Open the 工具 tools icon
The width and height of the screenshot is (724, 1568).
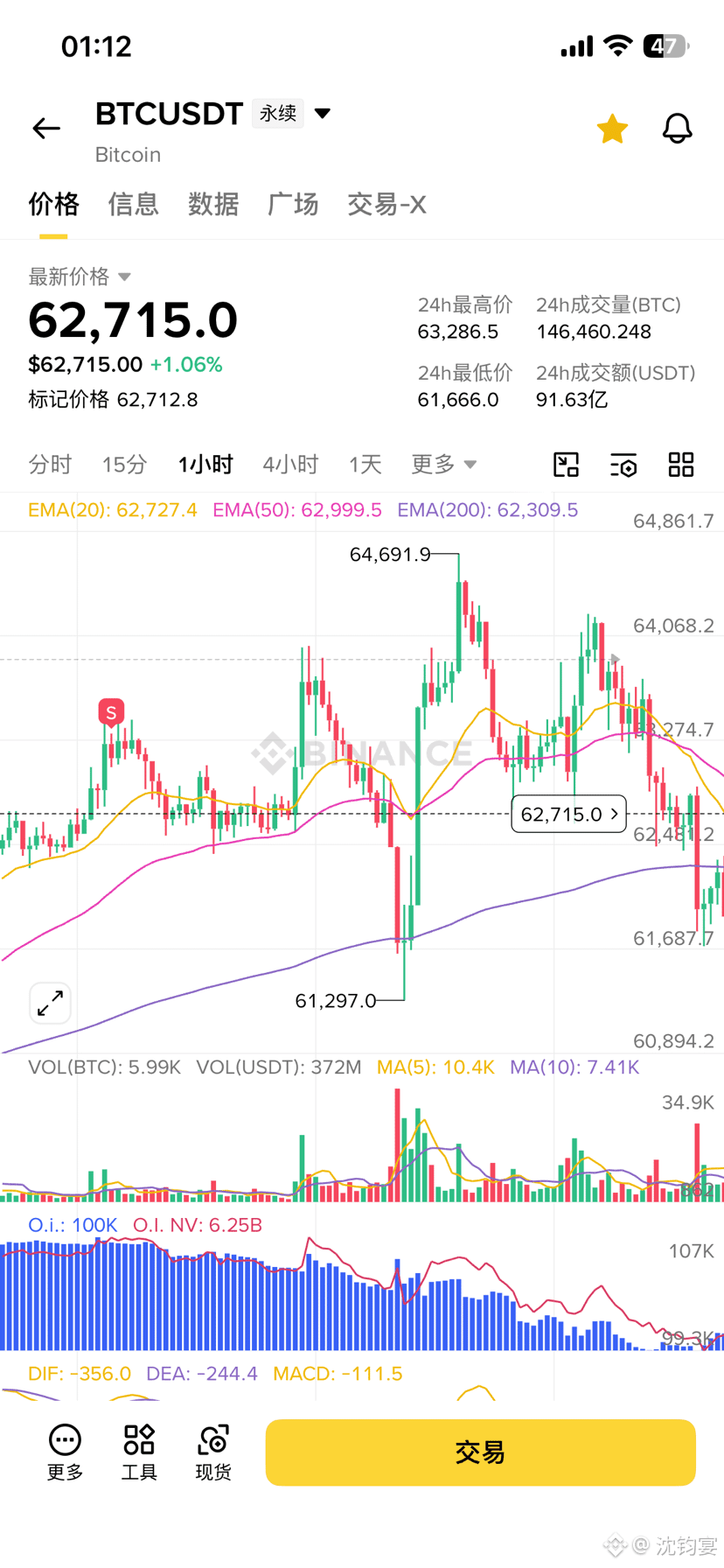point(139,1452)
